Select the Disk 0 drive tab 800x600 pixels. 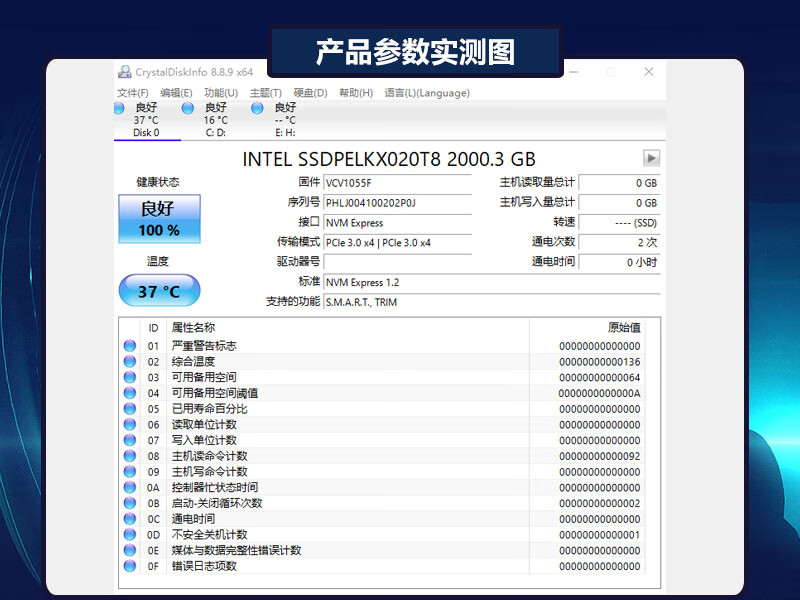tap(147, 120)
